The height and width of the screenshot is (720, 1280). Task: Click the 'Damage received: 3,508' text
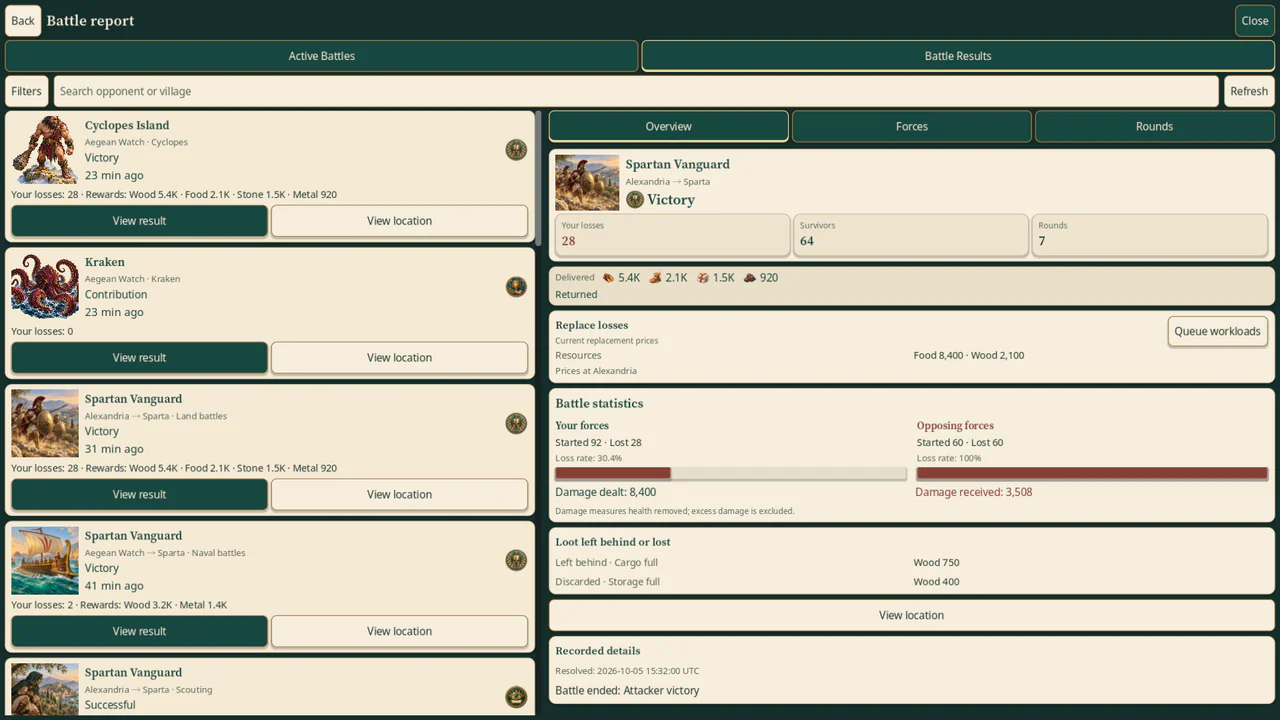[974, 492]
